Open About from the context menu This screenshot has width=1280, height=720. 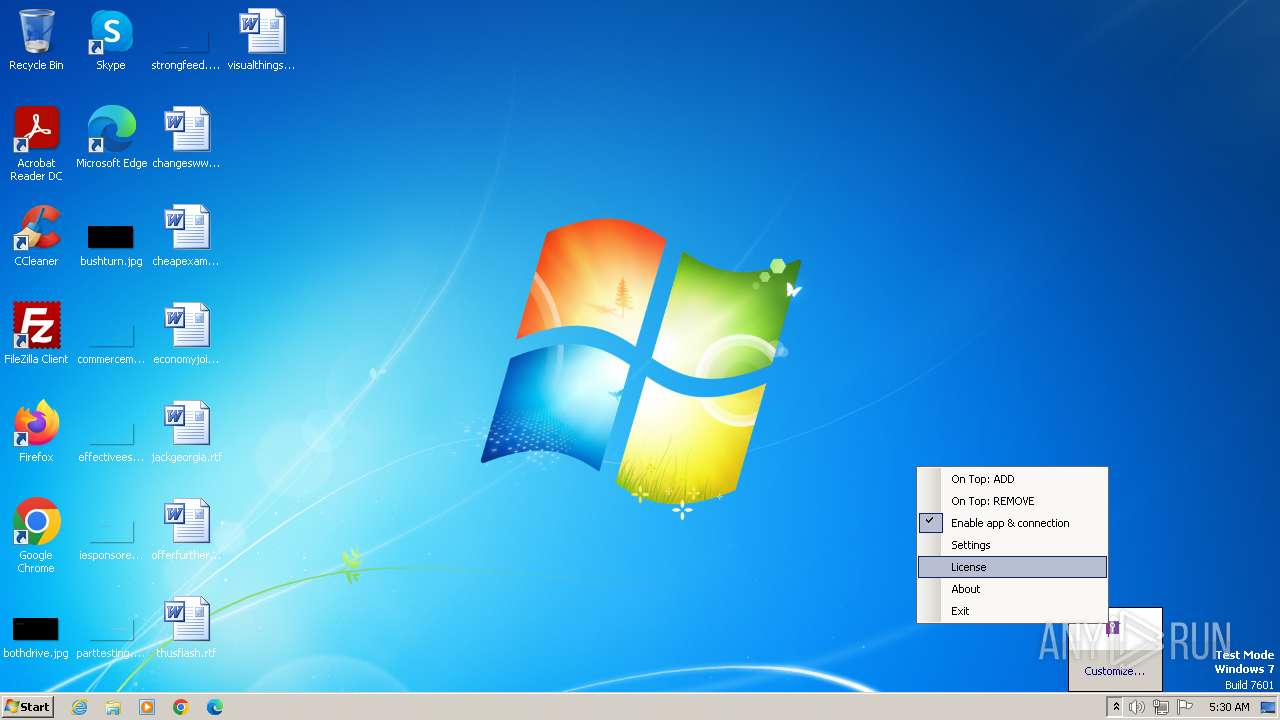tap(1012, 589)
